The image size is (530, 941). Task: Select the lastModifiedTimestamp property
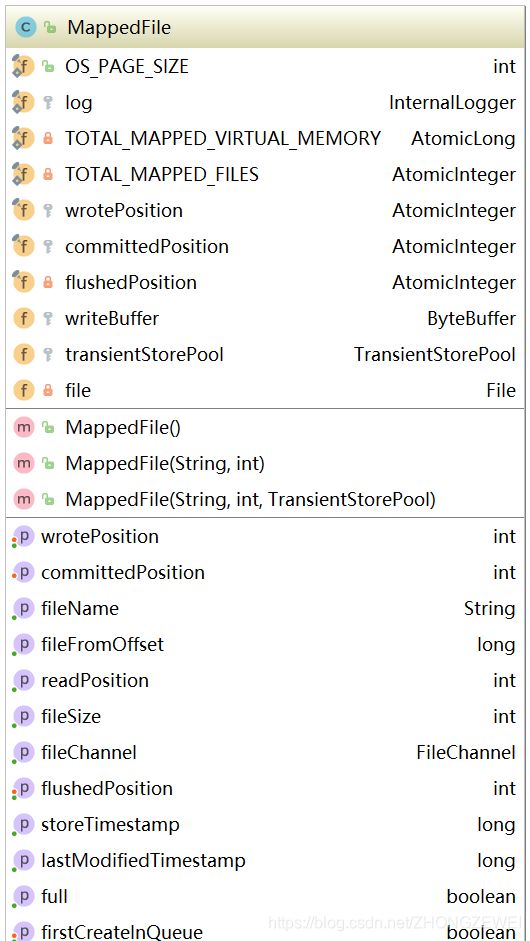pyautogui.click(x=265, y=861)
